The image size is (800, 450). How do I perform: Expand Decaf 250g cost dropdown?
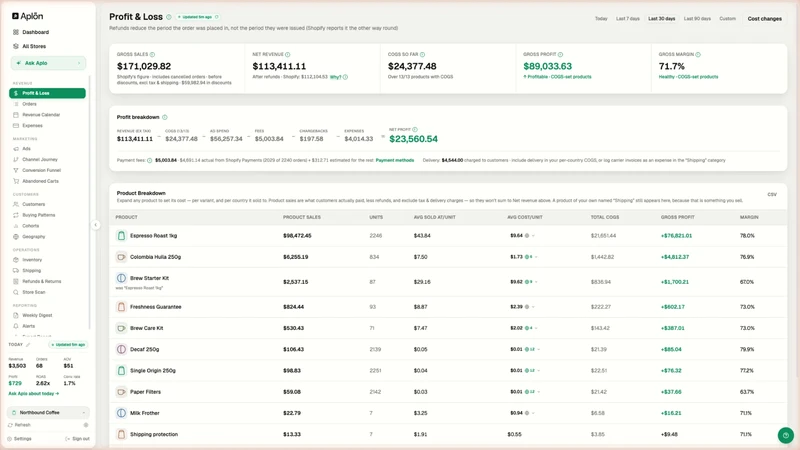point(539,349)
